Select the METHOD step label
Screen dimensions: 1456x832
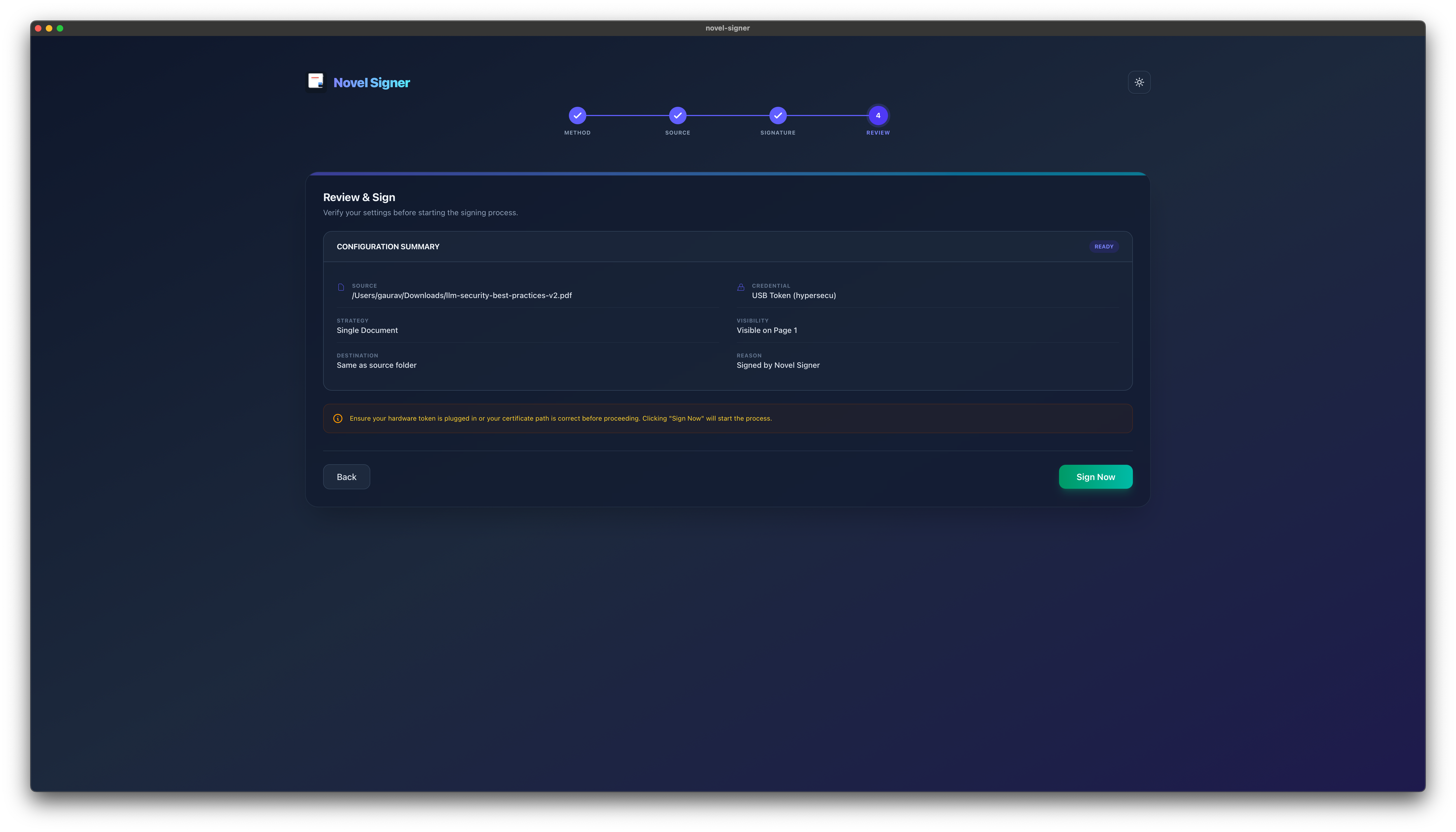coord(577,133)
